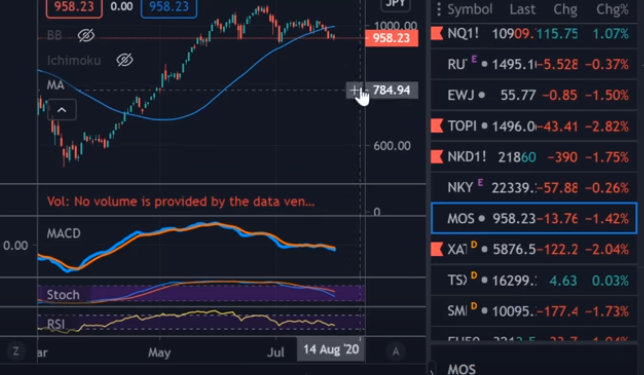The width and height of the screenshot is (644, 375).
Task: Click the red-bordered 958.23 value box
Action: pyautogui.click(x=74, y=7)
